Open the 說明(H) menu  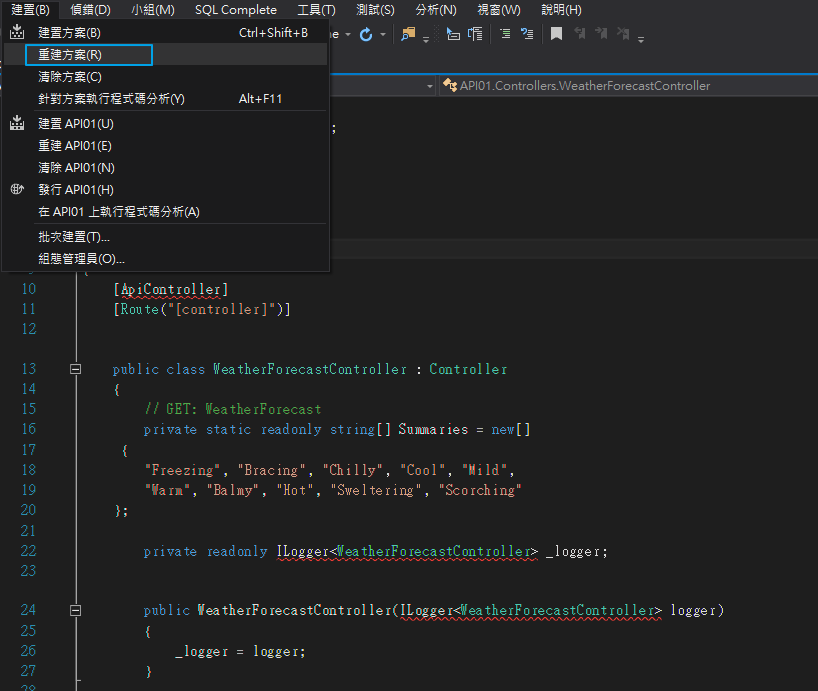(x=561, y=10)
